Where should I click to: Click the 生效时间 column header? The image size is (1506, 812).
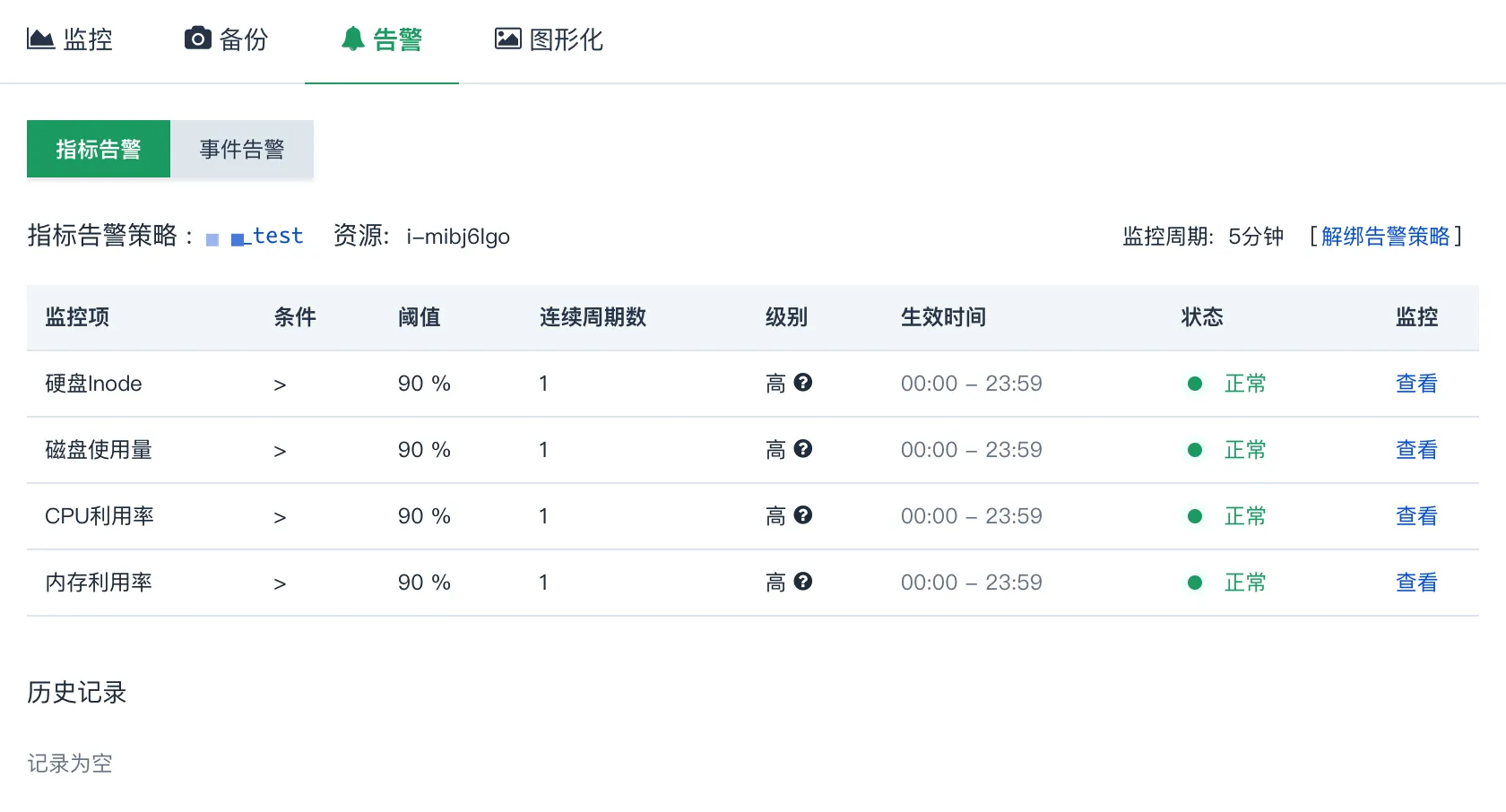pos(943,317)
